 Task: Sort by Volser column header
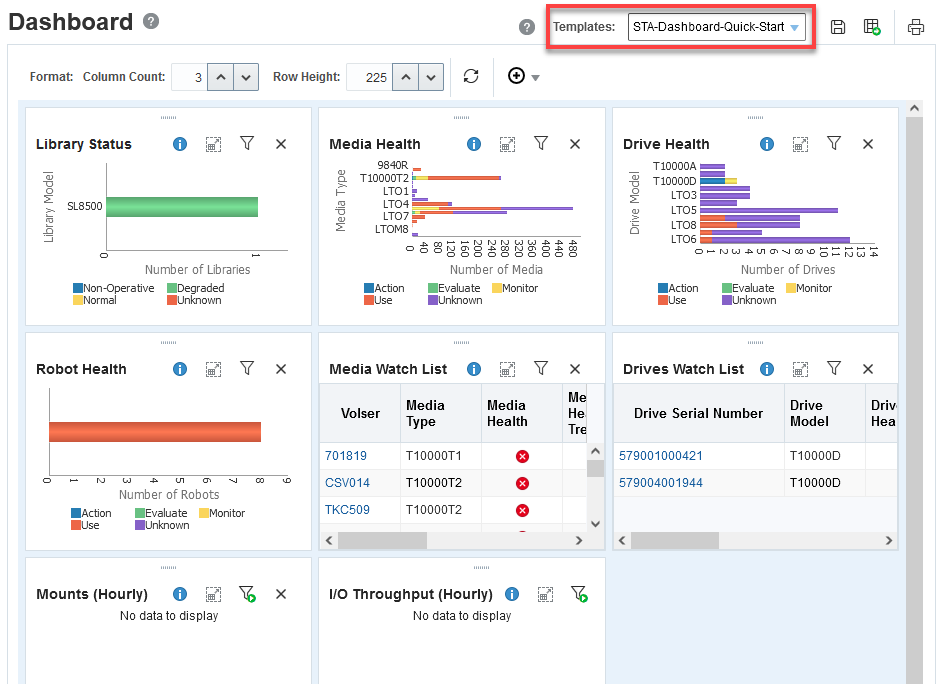pos(360,413)
